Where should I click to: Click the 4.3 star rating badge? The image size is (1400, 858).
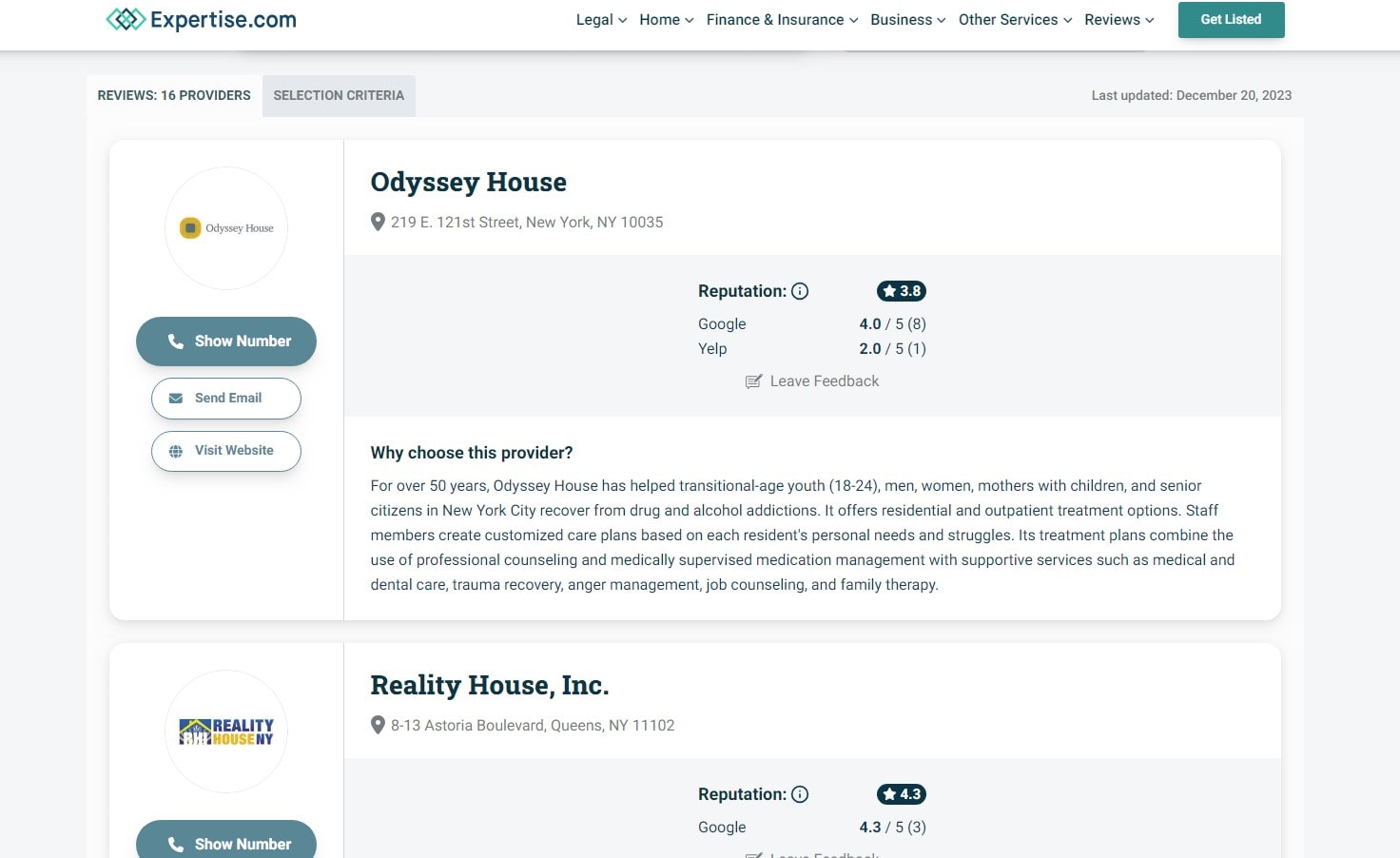pos(902,794)
